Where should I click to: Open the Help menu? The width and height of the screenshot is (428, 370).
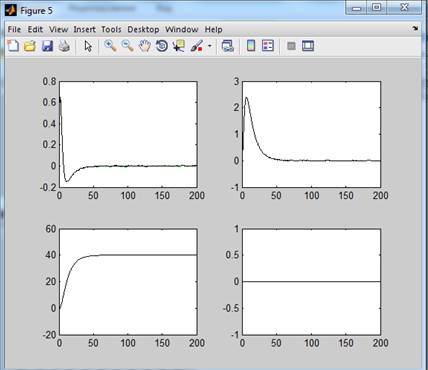[x=213, y=29]
